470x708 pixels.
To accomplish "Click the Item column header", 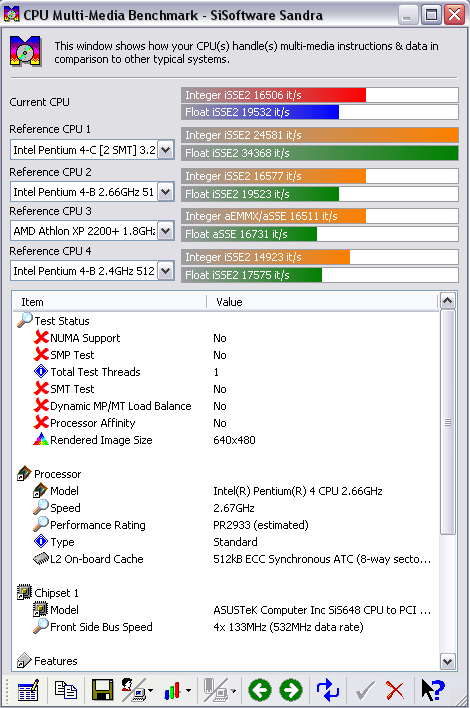I will [110, 302].
